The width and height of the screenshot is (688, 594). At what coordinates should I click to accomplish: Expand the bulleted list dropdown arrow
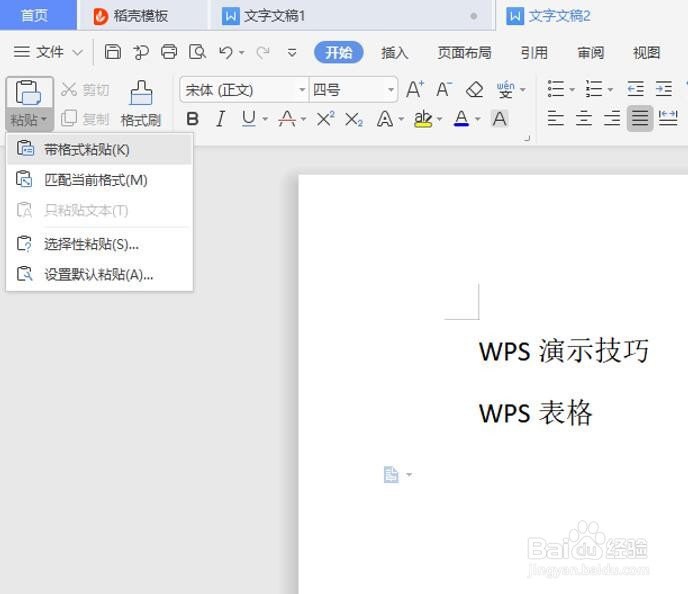coord(572,89)
